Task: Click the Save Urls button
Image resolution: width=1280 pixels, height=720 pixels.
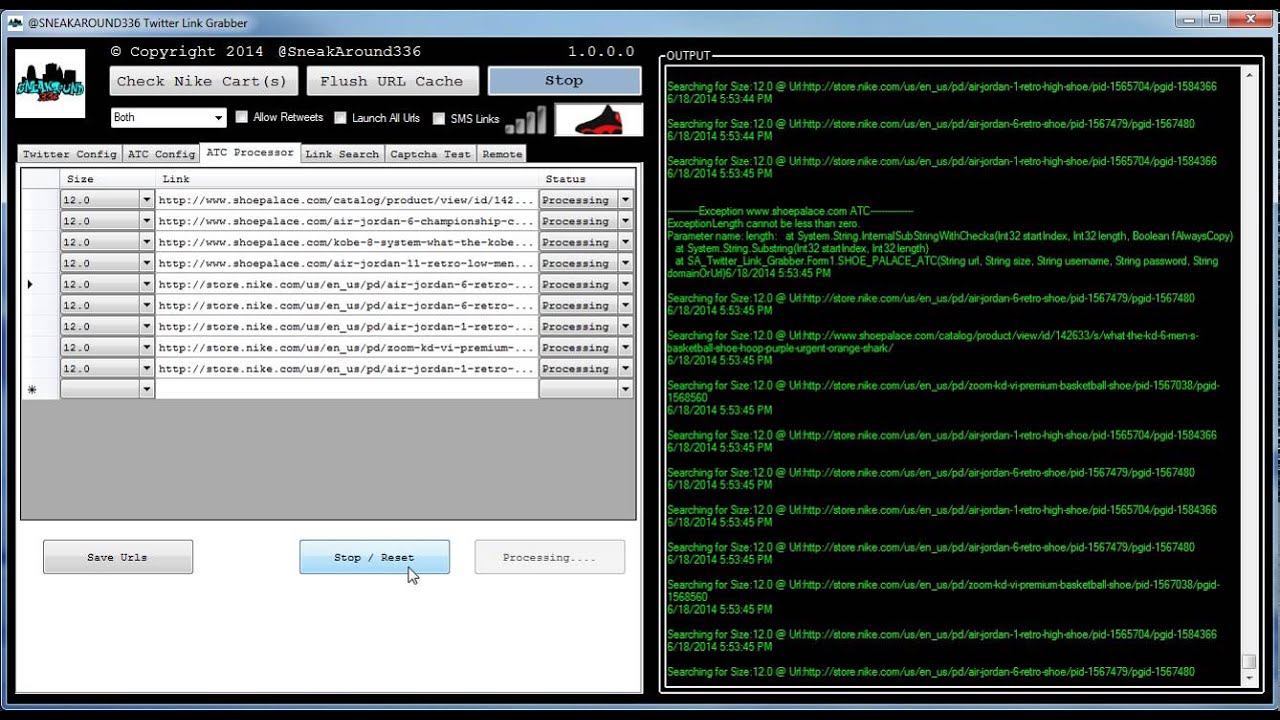Action: click(x=117, y=557)
